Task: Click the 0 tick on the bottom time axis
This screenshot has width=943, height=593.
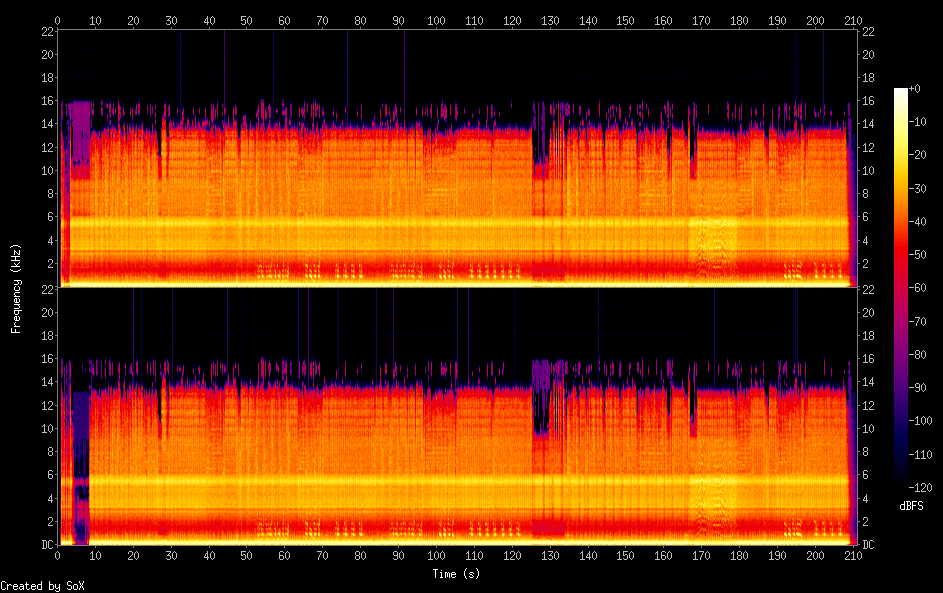Action: click(x=58, y=555)
